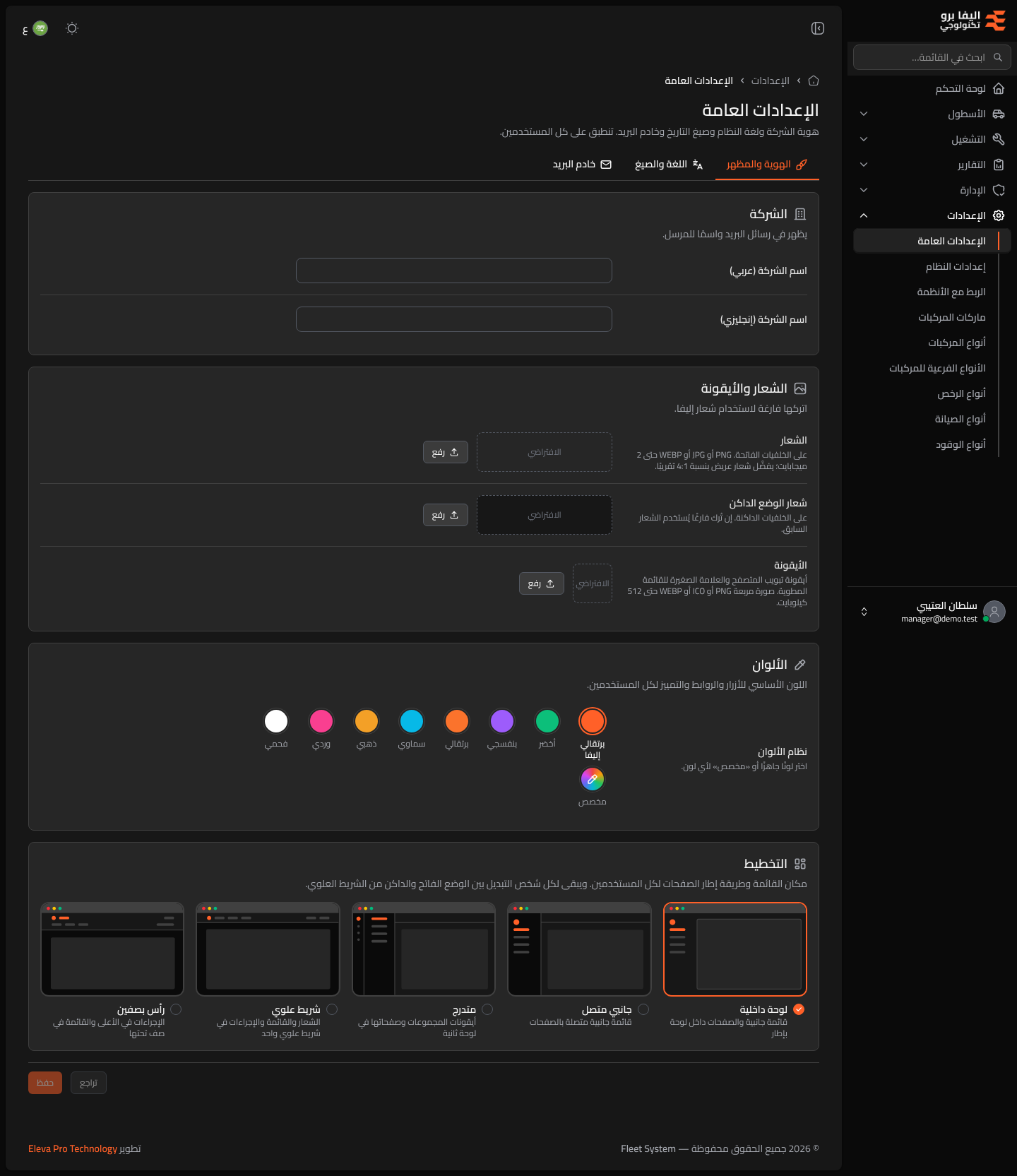
Task: Select the متدرج layout radio
Action: (487, 1009)
